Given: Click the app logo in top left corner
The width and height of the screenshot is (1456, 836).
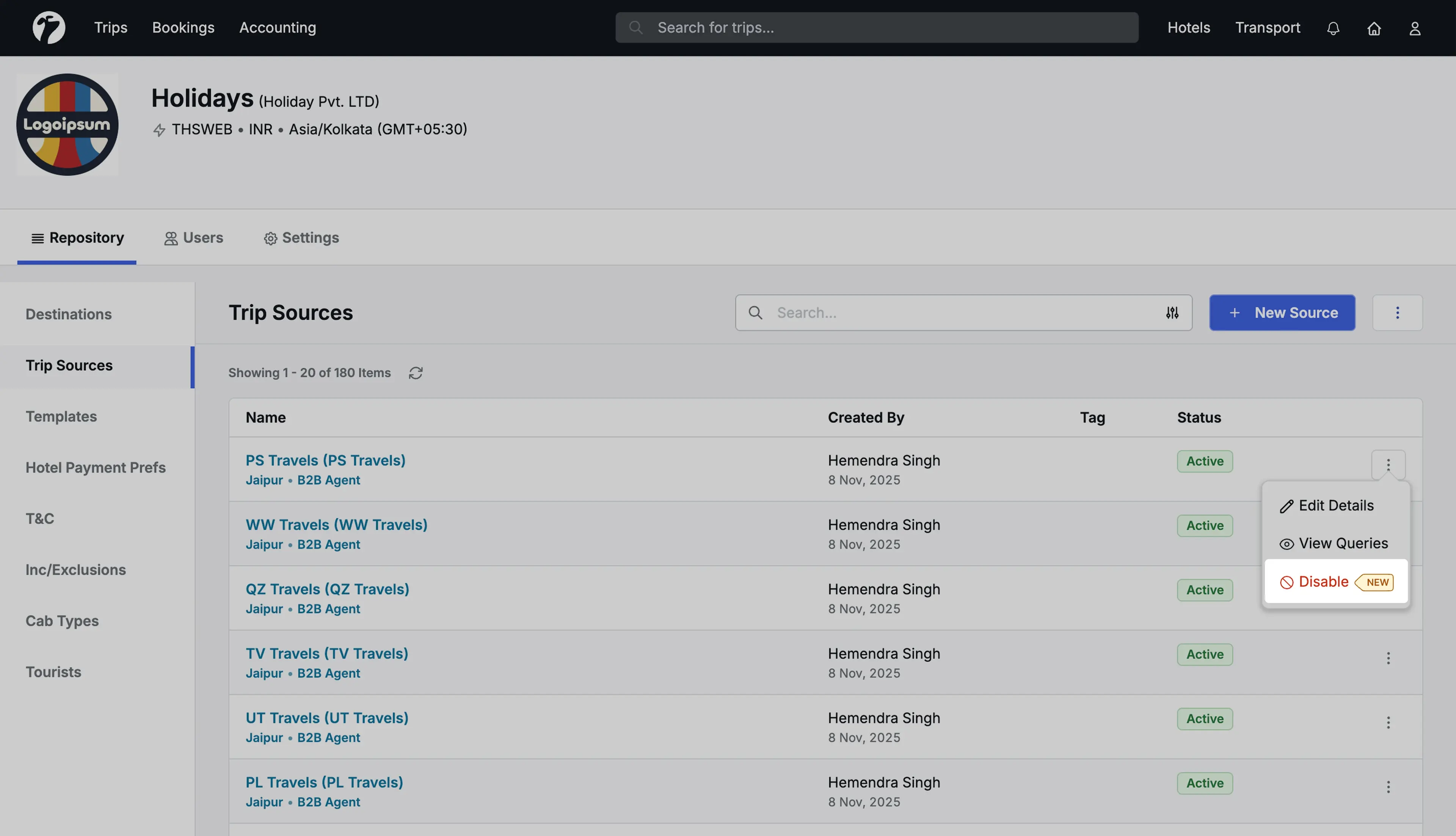Looking at the screenshot, I should pos(49,27).
